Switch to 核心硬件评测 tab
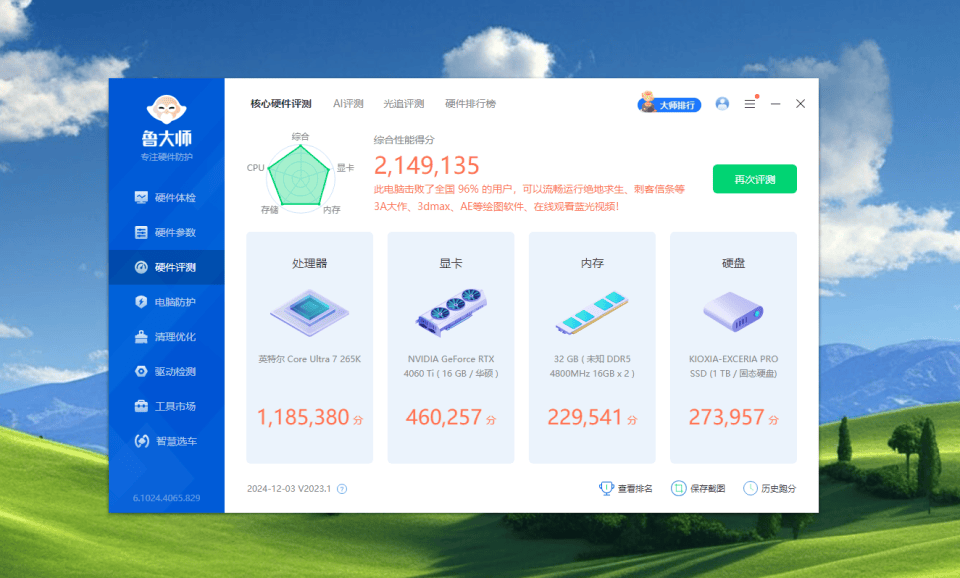 point(281,103)
